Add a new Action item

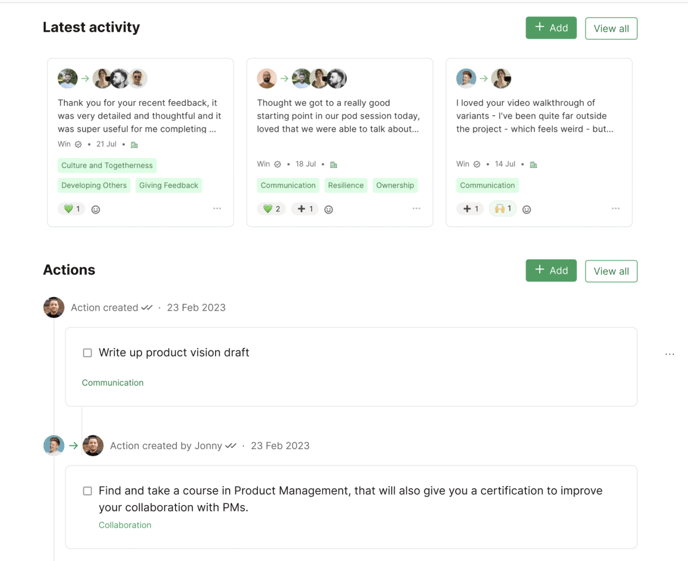(x=551, y=270)
